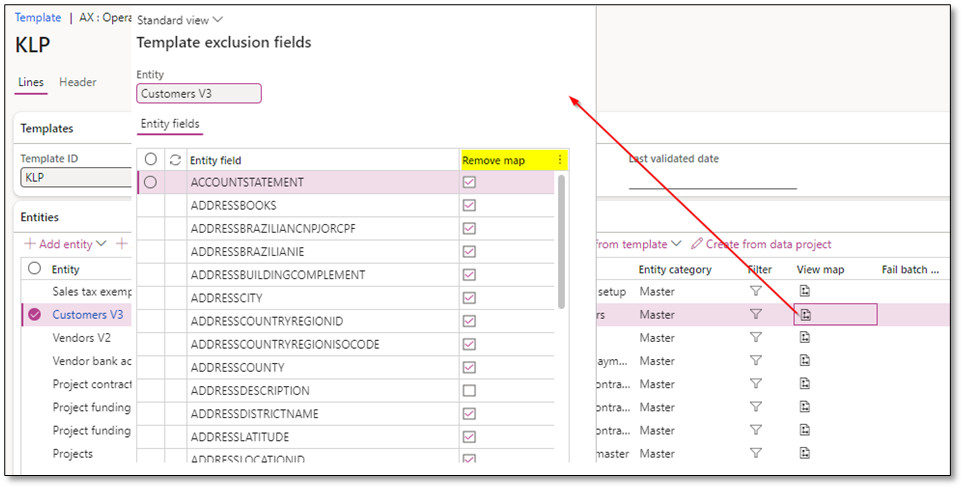
Task: Expand the Standard view dropdown
Action: 180,20
